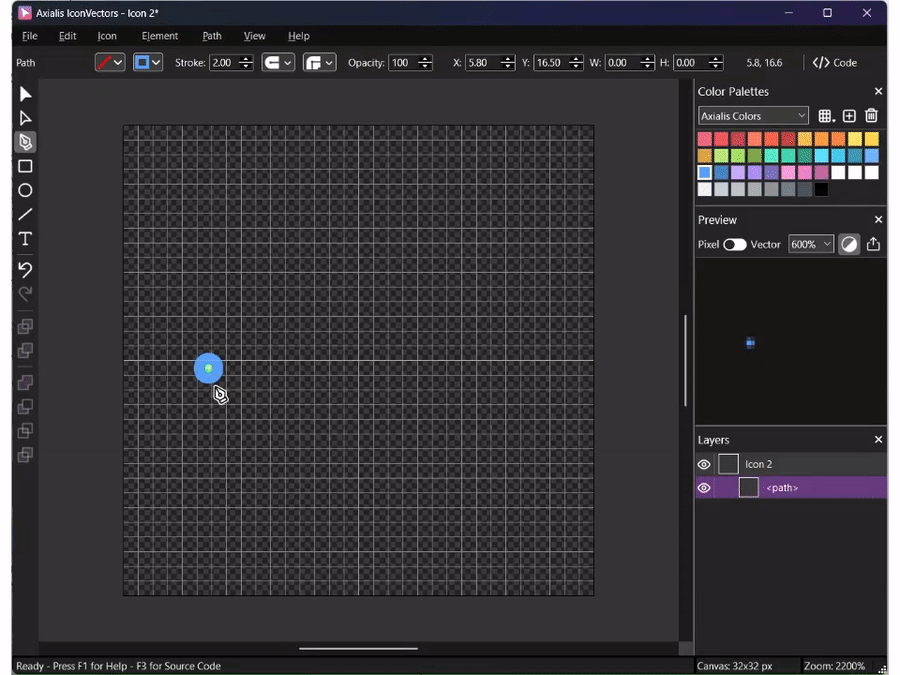The height and width of the screenshot is (675, 900).
Task: Hide the Icon 2 layer
Action: click(x=704, y=464)
